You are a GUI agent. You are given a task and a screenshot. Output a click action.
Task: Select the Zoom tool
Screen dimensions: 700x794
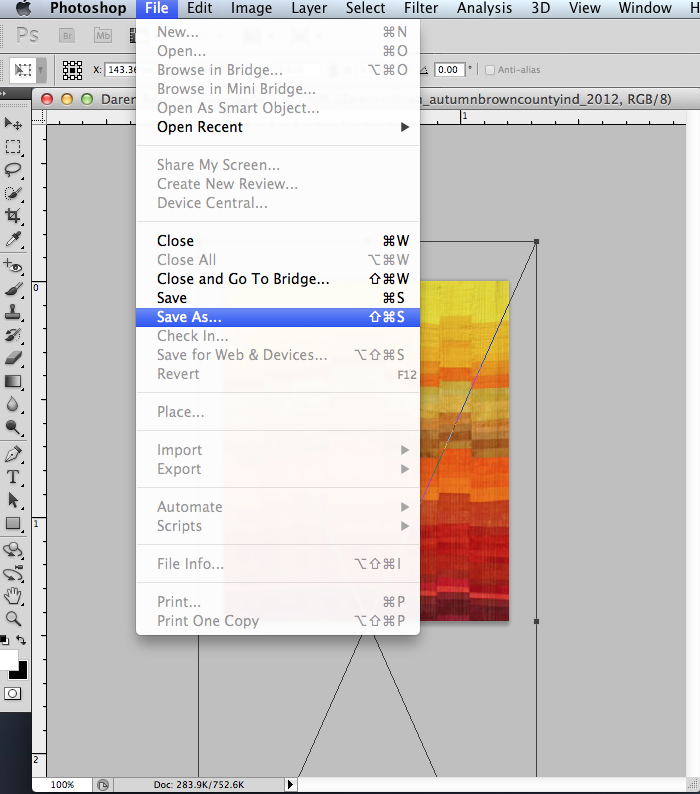[13, 618]
